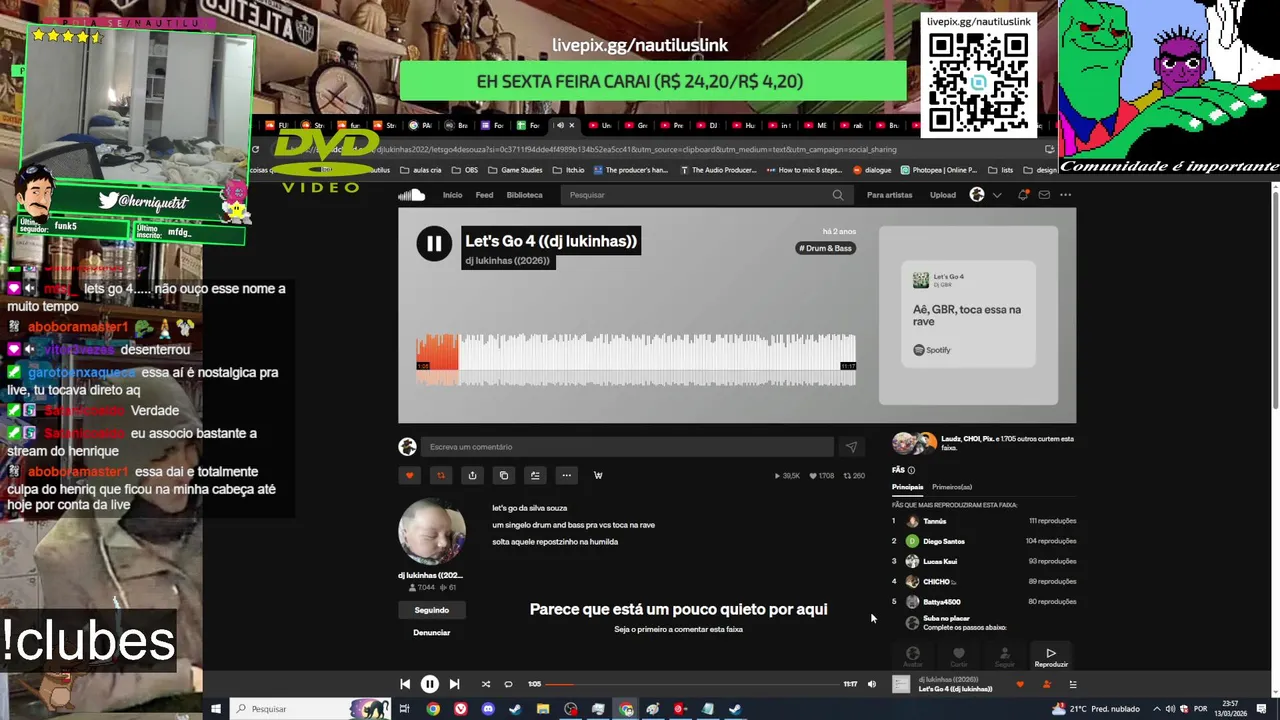1280x720 pixels.
Task: Open fan Diego Santos profile
Action: 944,541
